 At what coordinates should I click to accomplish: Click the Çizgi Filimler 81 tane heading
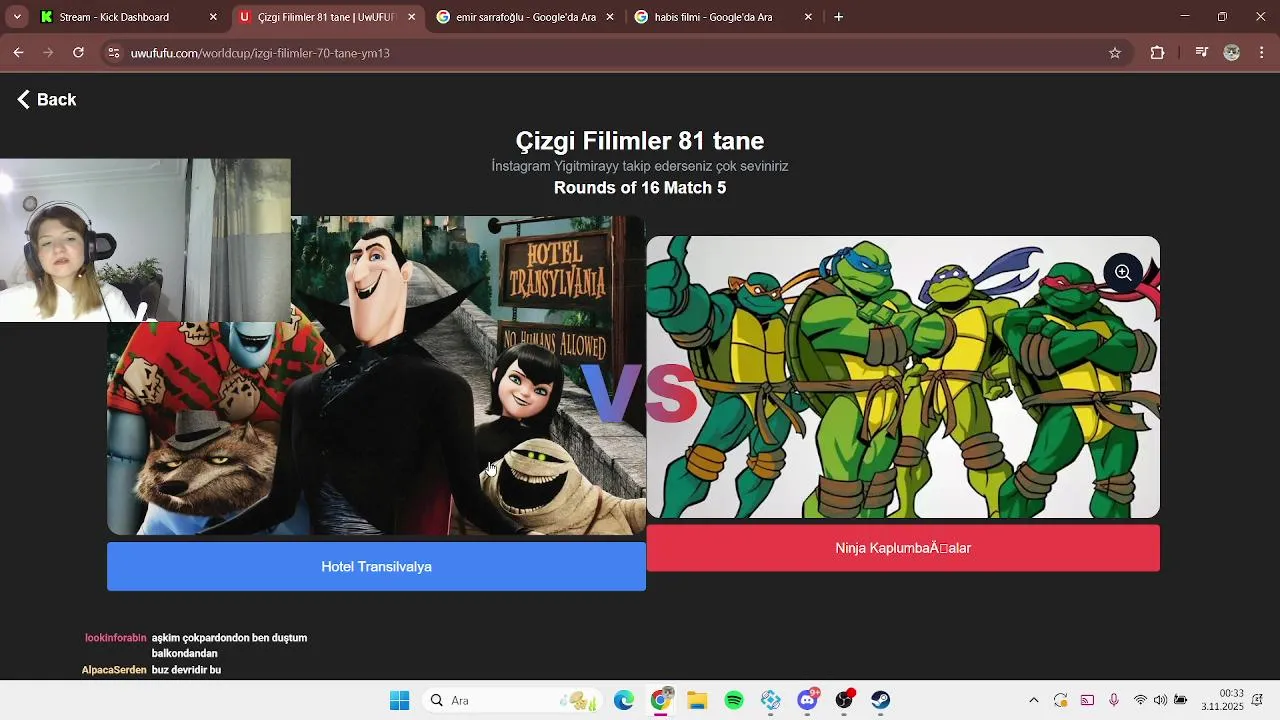pyautogui.click(x=640, y=141)
